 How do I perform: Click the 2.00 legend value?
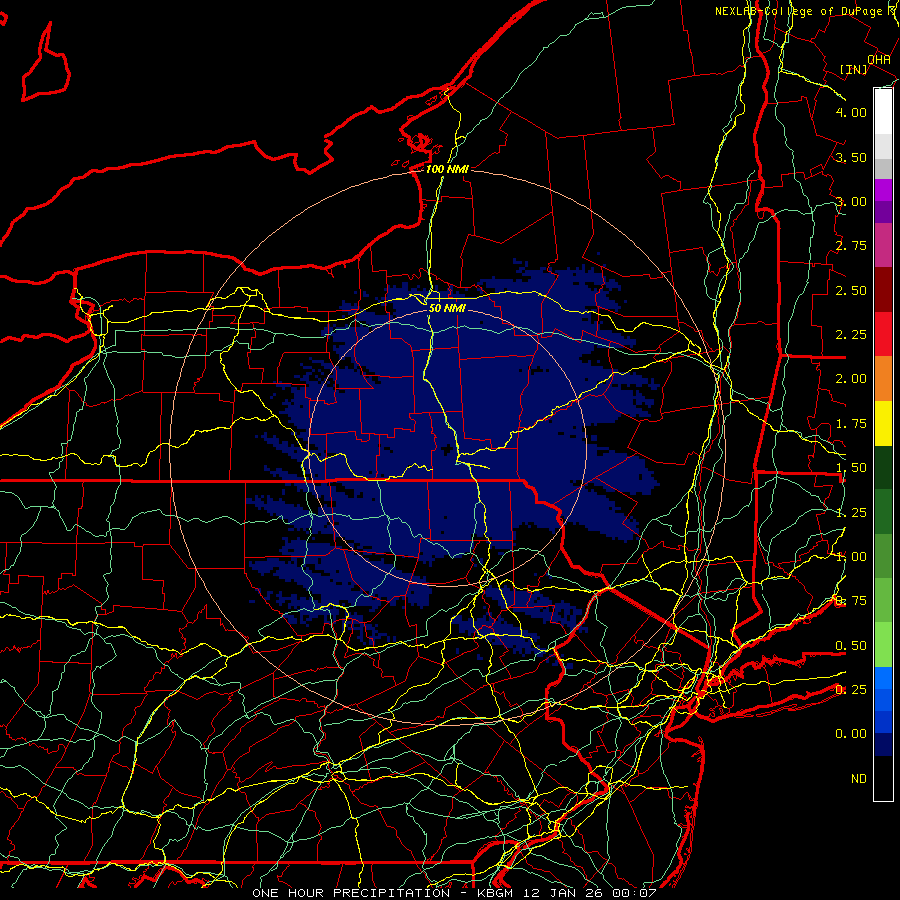click(x=851, y=379)
